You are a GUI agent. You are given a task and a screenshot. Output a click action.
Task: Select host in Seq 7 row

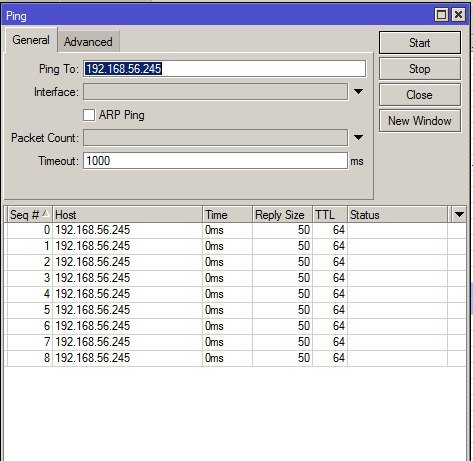click(x=93, y=342)
